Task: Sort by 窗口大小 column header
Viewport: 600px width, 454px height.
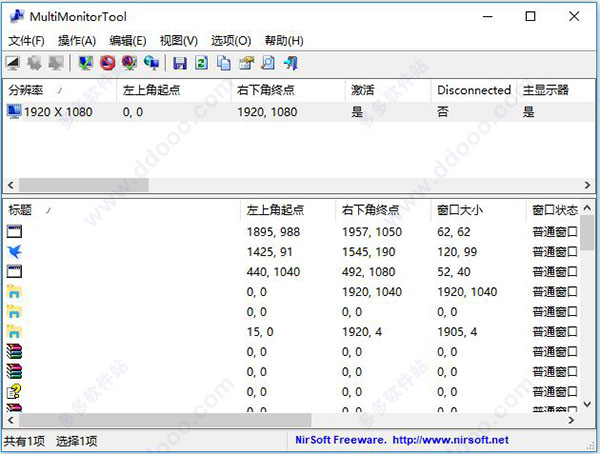Action: pyautogui.click(x=478, y=210)
